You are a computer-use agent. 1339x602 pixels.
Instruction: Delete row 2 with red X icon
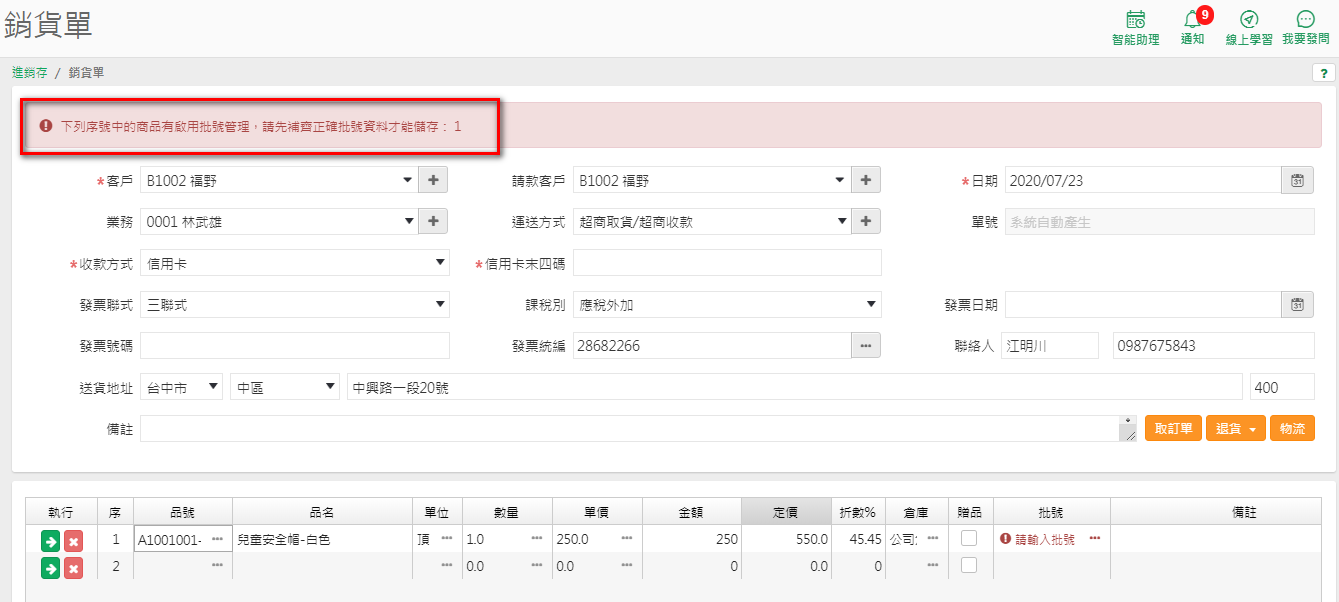click(x=73, y=567)
